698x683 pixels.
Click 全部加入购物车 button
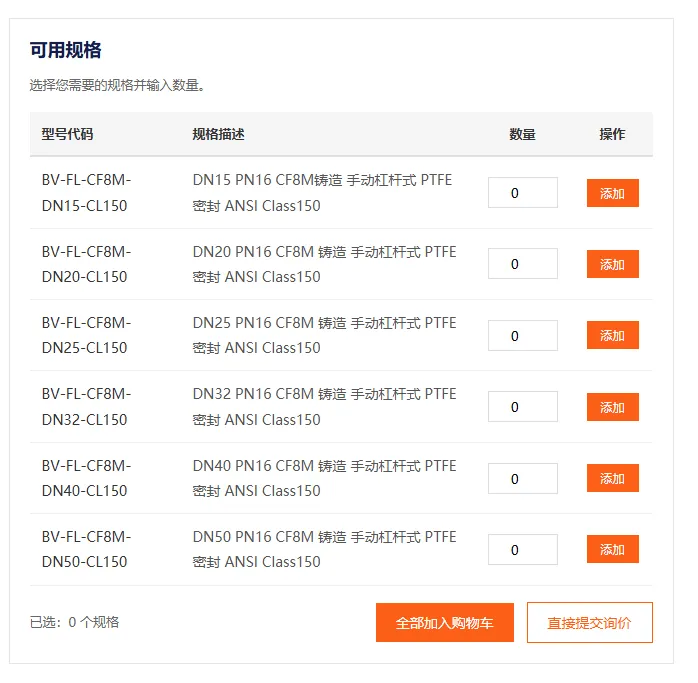click(445, 622)
